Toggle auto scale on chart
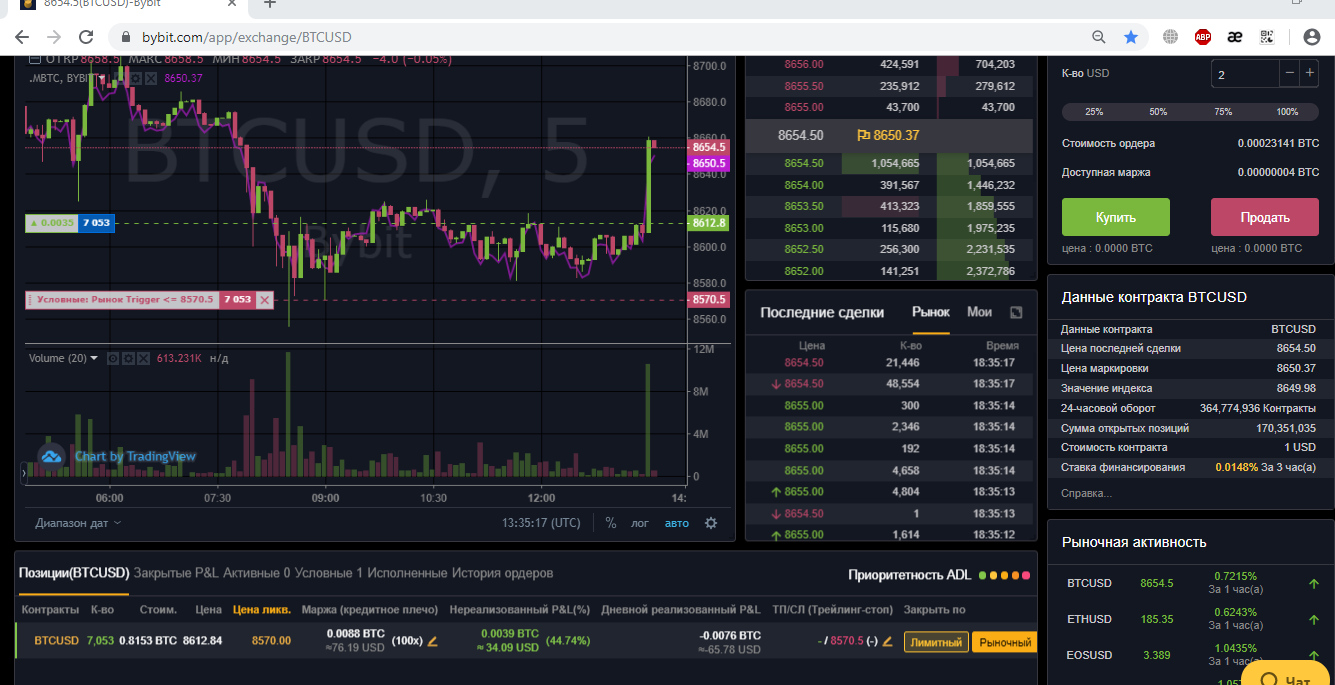This screenshot has width=1335, height=685. [677, 523]
